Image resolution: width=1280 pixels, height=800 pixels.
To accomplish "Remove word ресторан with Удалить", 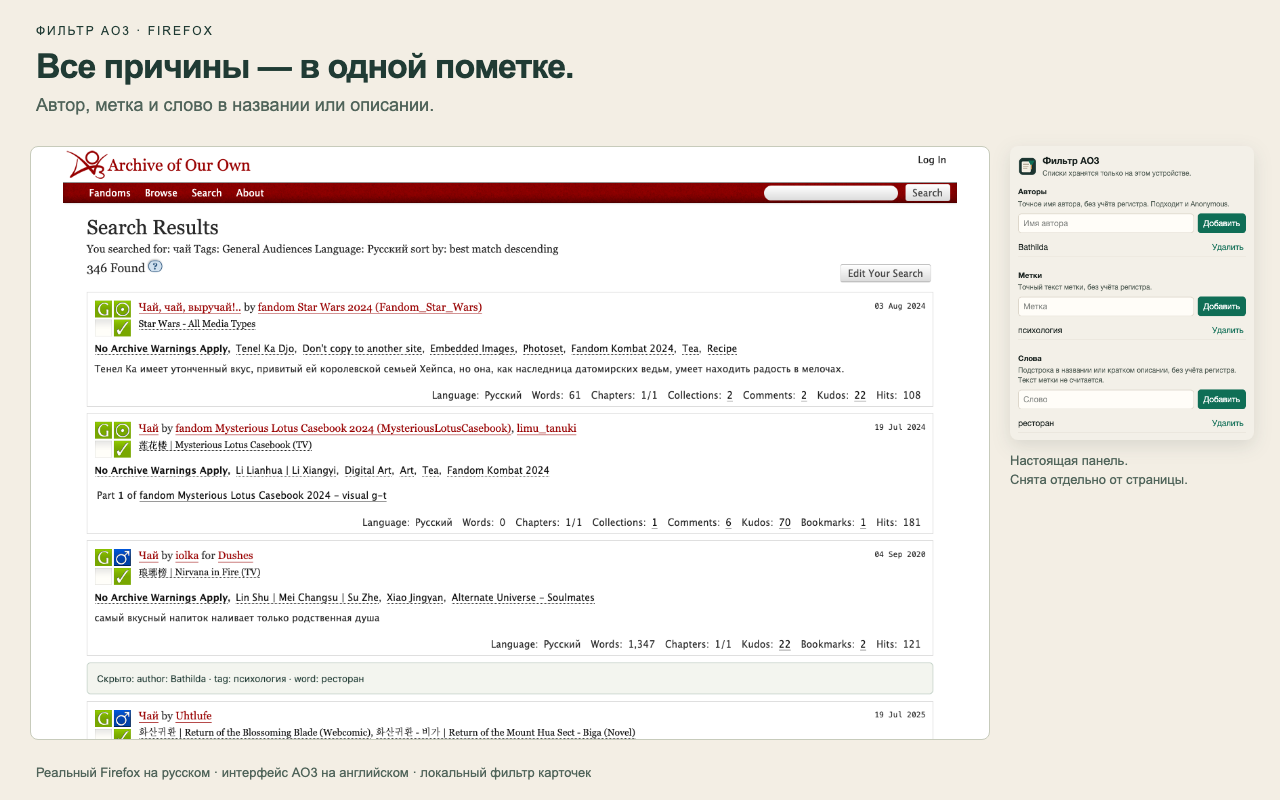I will coord(1228,423).
